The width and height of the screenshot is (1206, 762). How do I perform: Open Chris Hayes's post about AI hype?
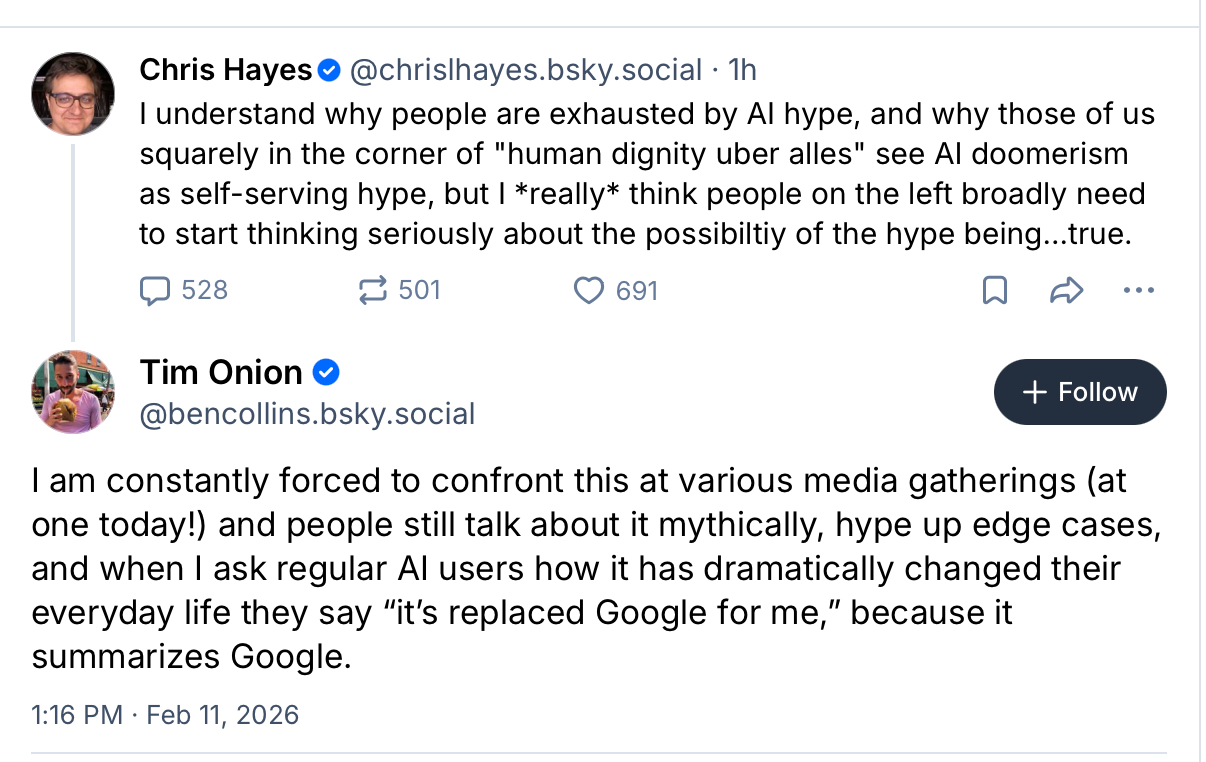pos(647,173)
